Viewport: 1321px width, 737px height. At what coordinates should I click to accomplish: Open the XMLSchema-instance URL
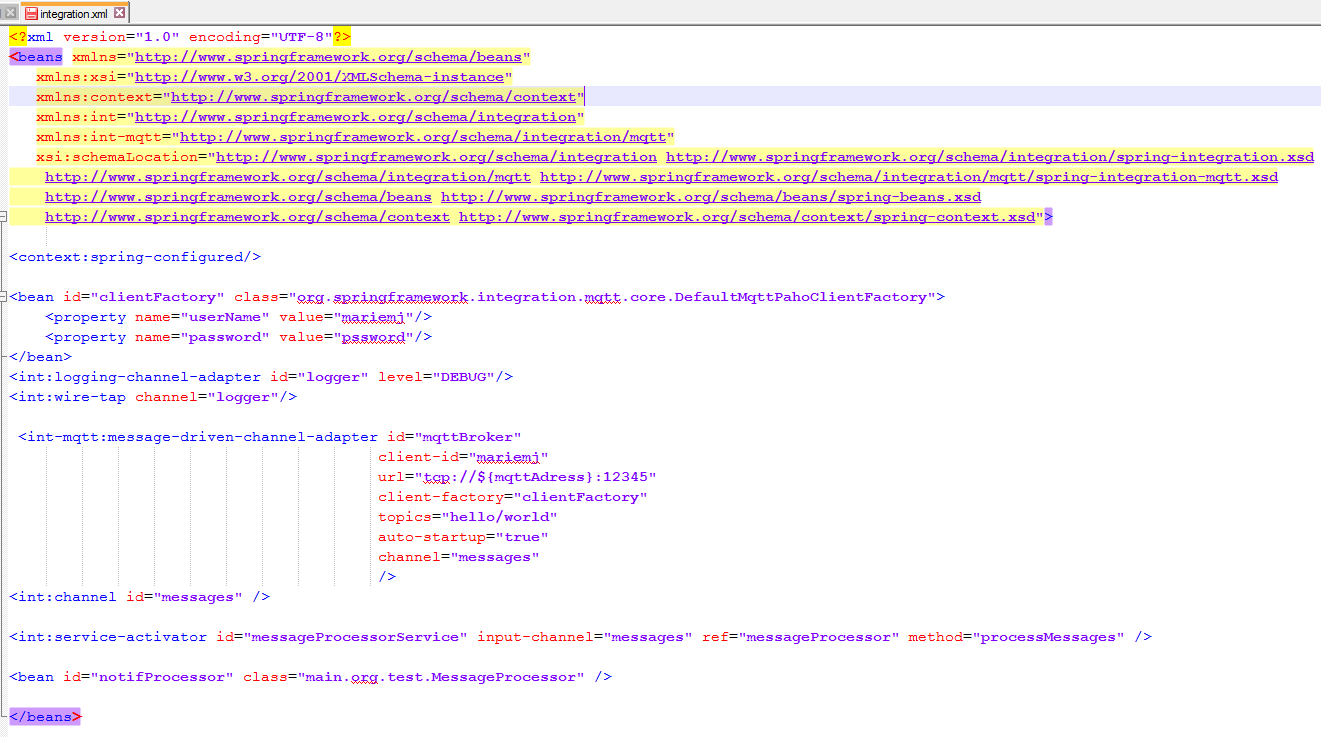(x=320, y=76)
